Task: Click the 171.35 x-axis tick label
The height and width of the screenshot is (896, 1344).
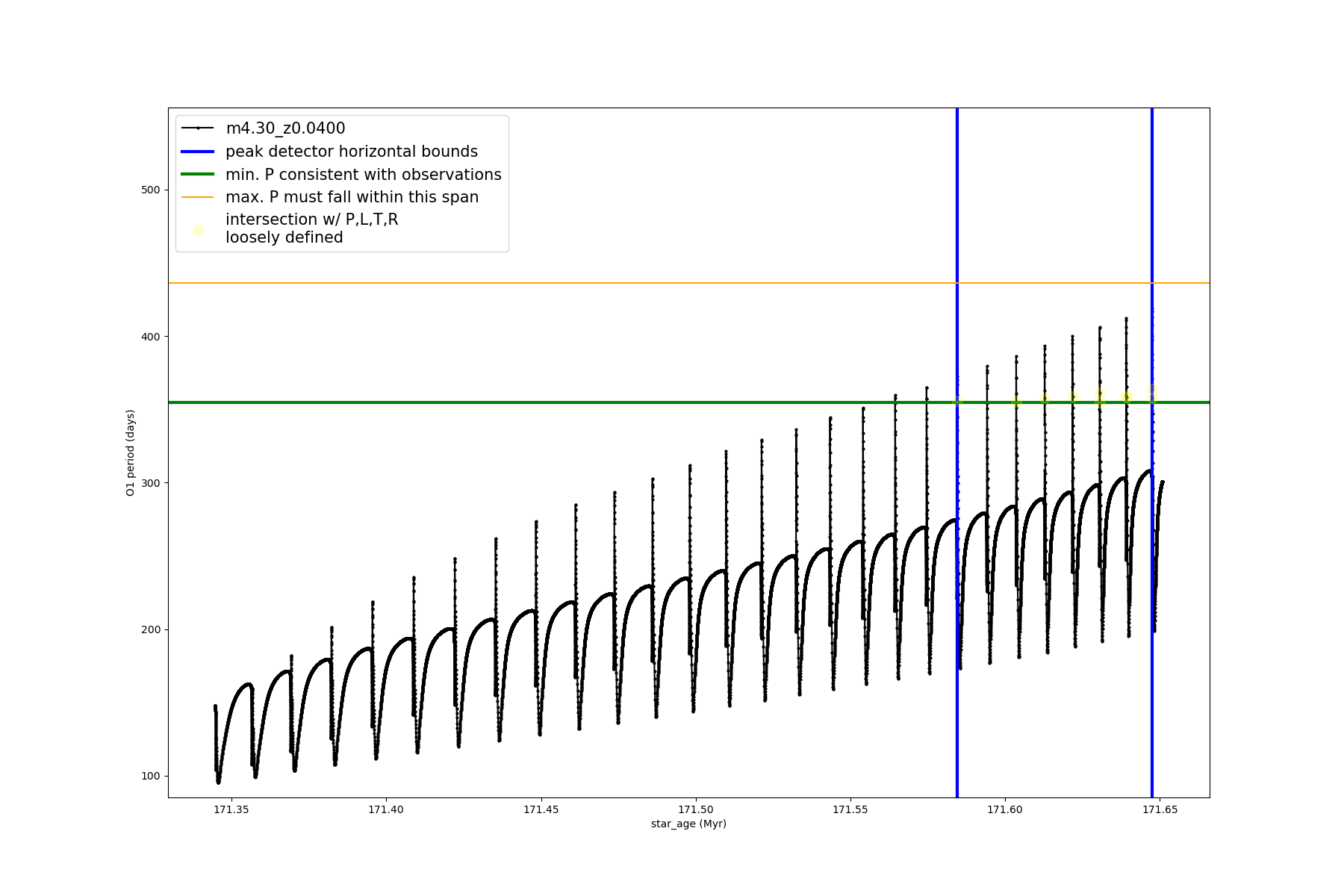Action: point(231,809)
